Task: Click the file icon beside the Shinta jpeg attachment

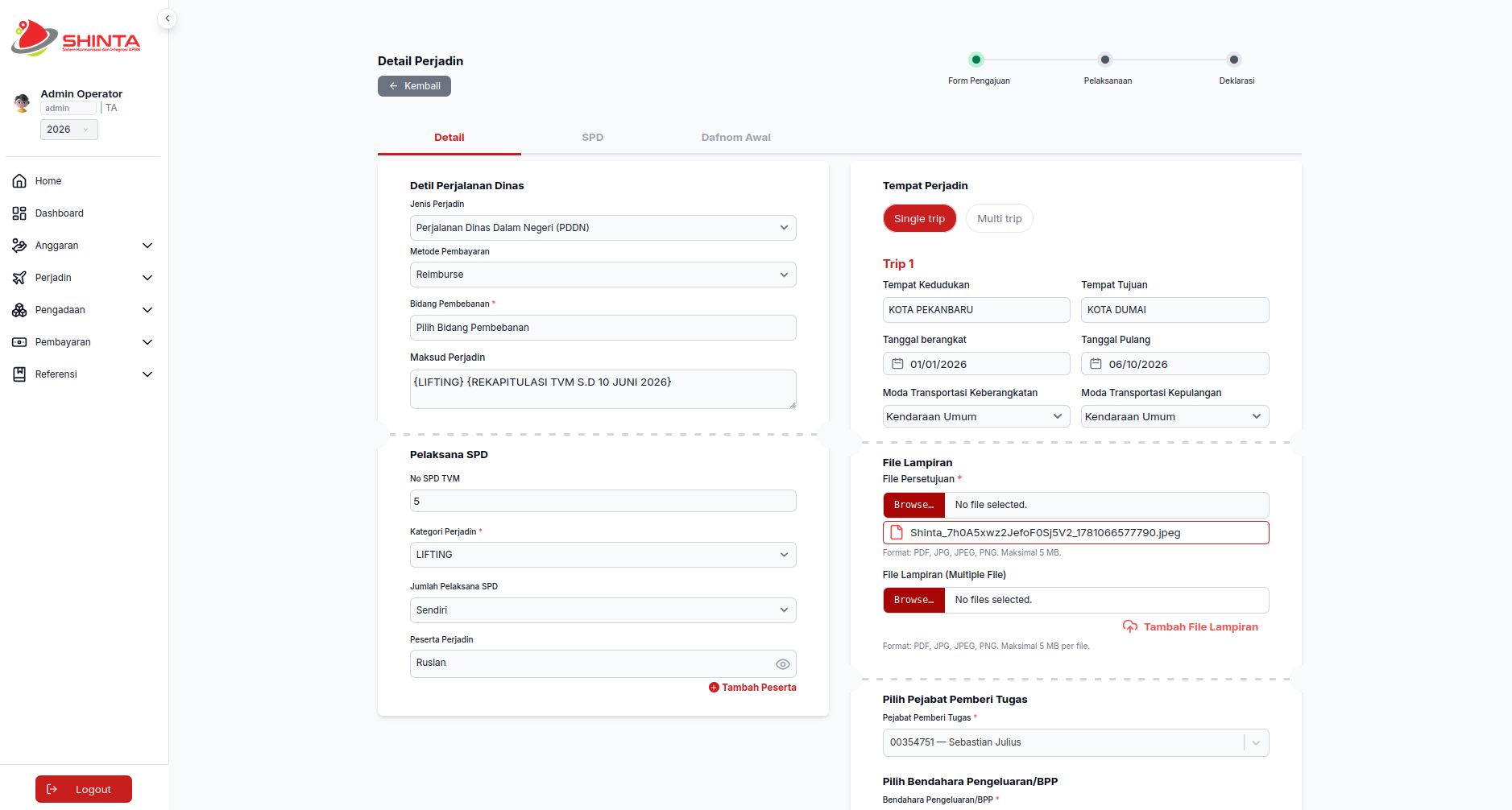Action: pyautogui.click(x=897, y=532)
